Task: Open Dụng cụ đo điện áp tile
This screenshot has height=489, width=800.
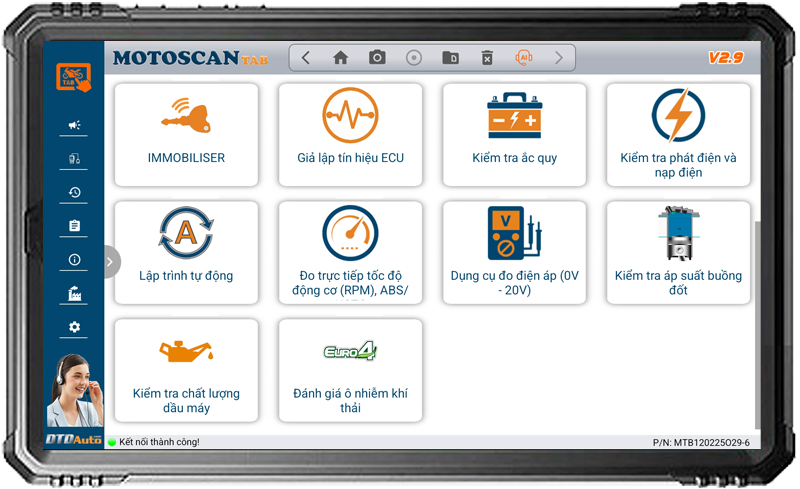Action: pyautogui.click(x=514, y=253)
